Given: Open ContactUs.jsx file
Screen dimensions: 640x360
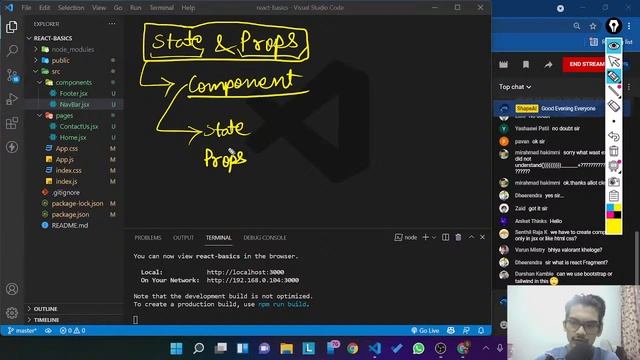Looking at the screenshot, I should (79, 127).
